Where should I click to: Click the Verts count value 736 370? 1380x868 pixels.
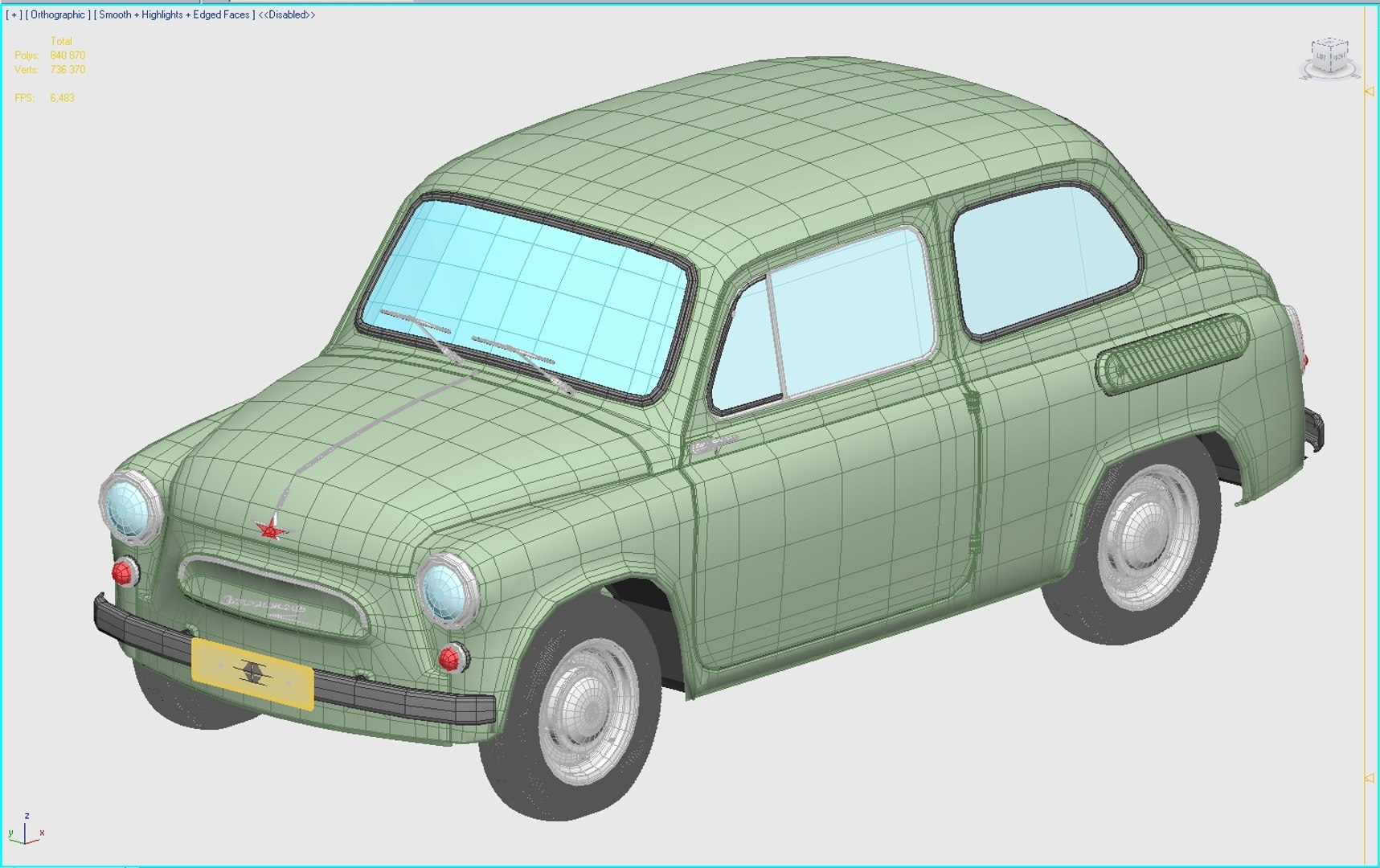pyautogui.click(x=68, y=70)
